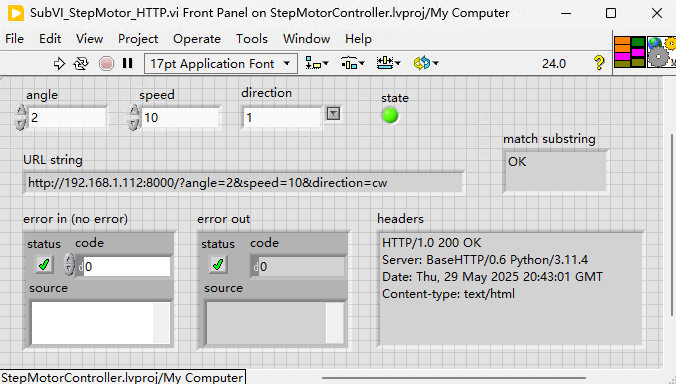
Task: Click the yellow context help question mark
Action: pos(599,63)
